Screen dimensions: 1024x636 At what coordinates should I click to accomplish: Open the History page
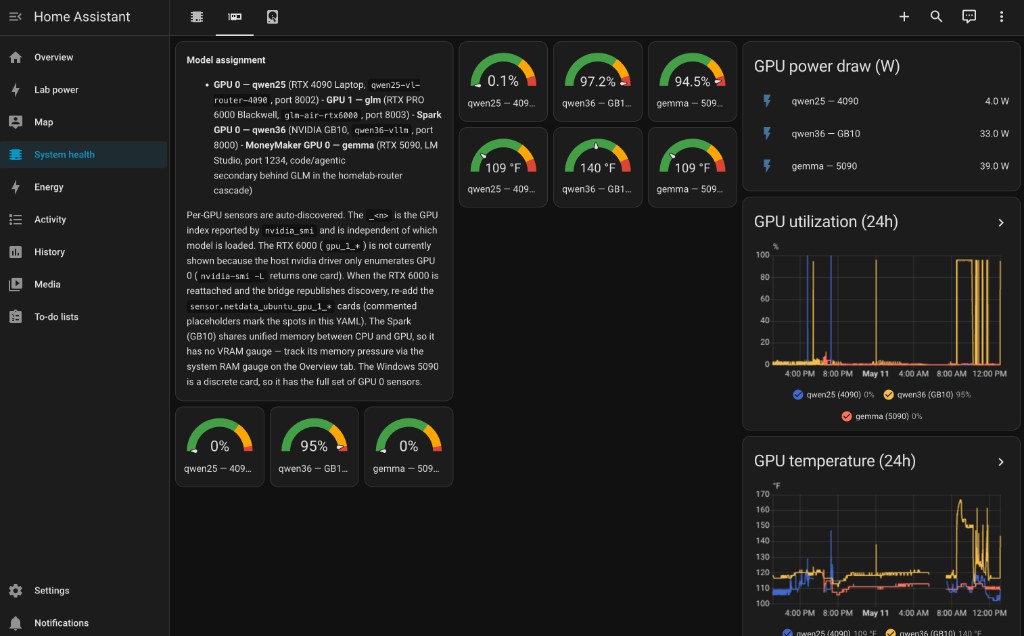[84, 252]
